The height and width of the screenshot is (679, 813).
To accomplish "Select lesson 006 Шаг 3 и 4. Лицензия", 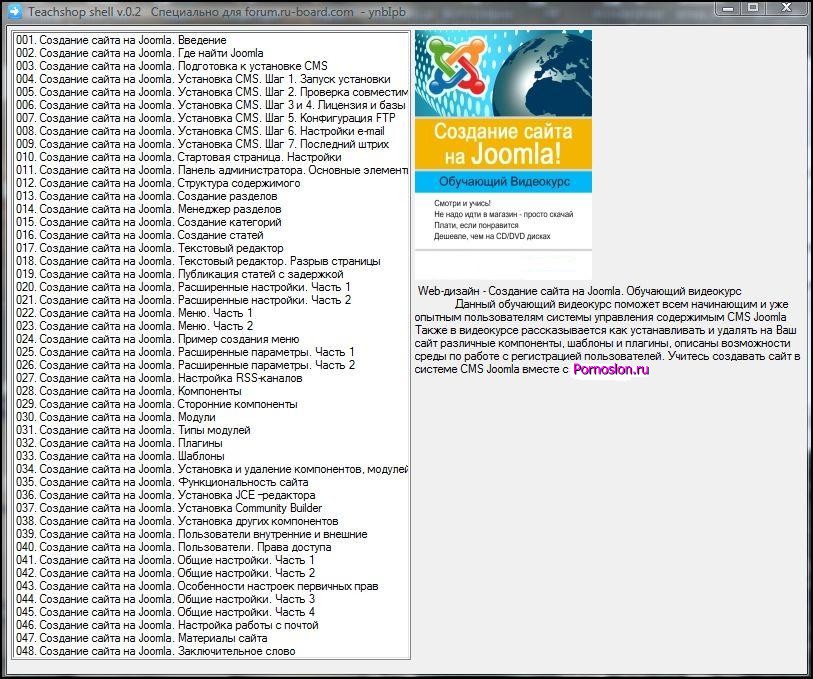I will (x=212, y=105).
